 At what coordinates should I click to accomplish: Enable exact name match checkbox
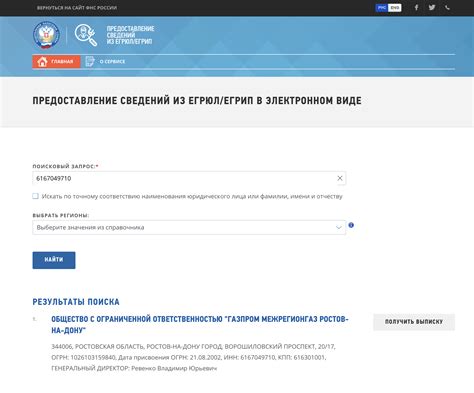pyautogui.click(x=35, y=196)
